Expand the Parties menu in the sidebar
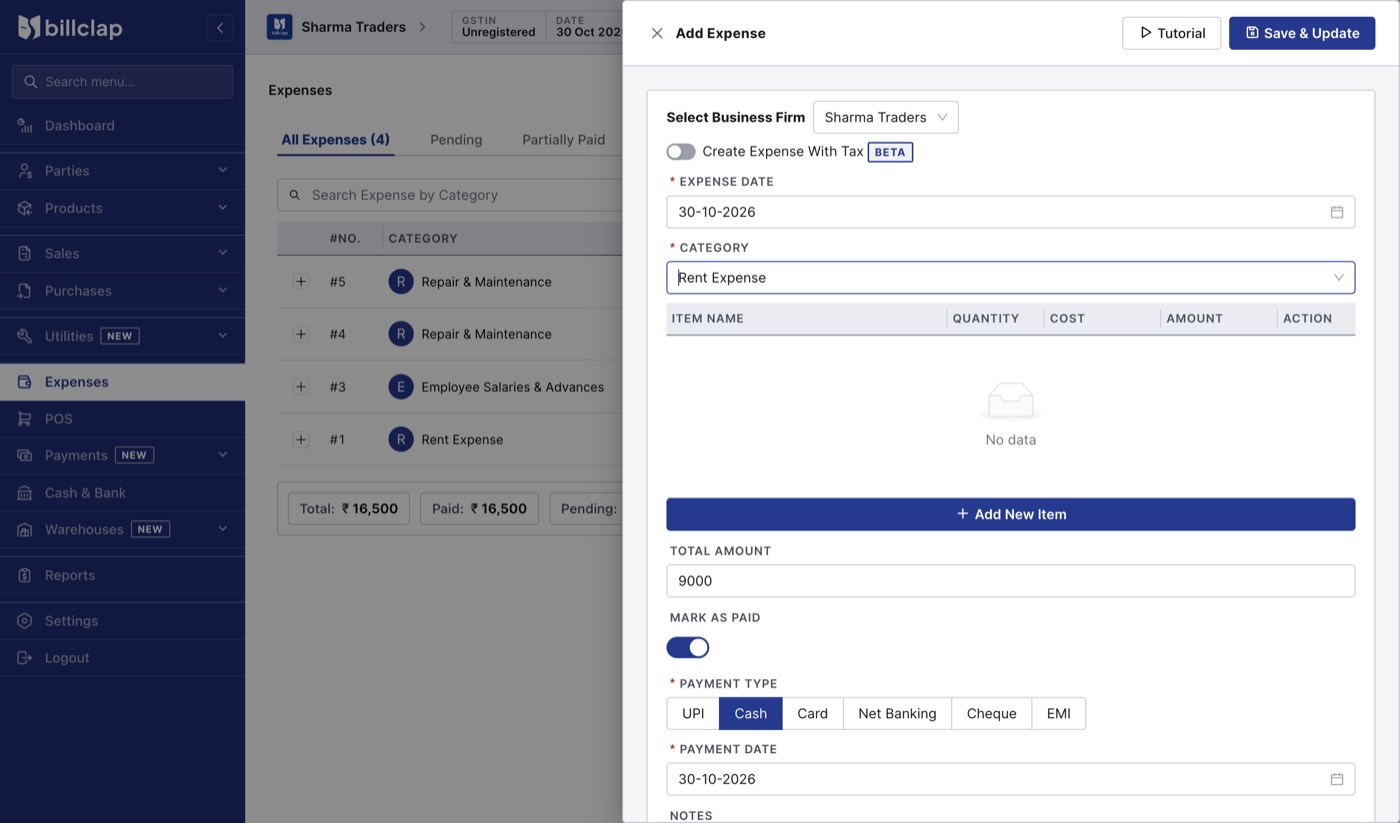 pyautogui.click(x=122, y=171)
